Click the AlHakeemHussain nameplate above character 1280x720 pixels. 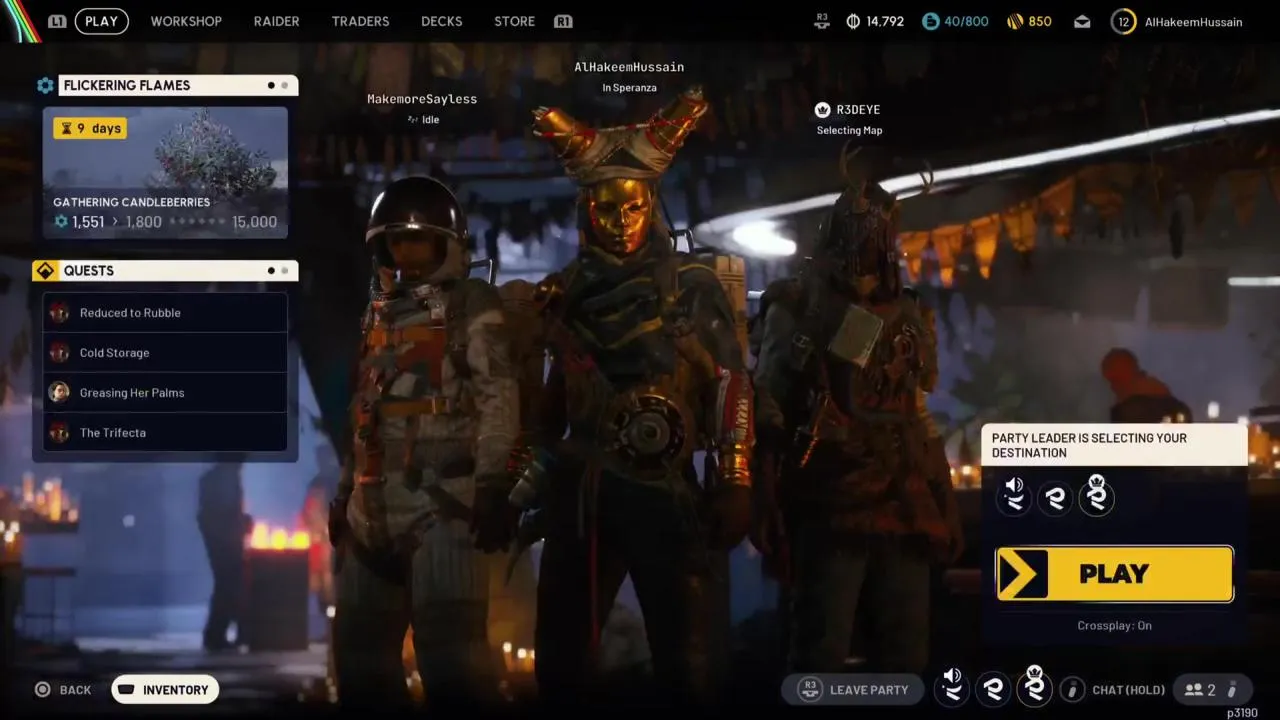[x=629, y=67]
